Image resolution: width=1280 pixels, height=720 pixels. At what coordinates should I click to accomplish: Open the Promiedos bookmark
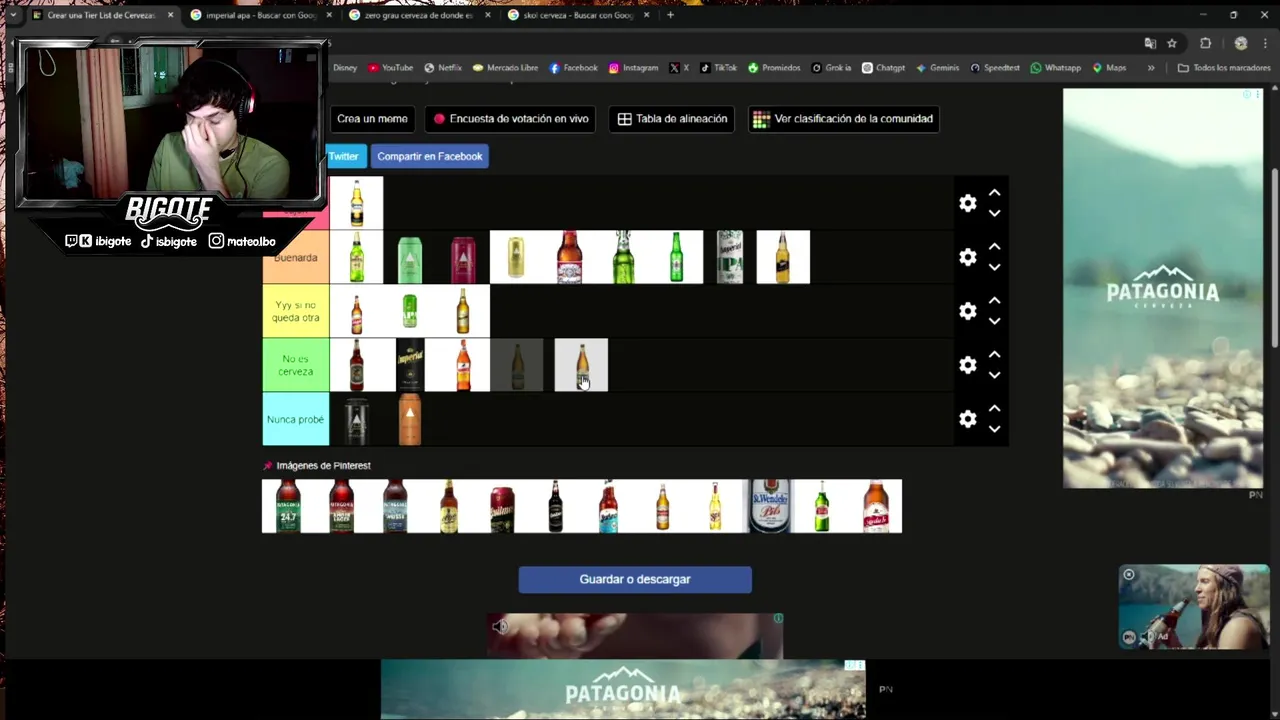pyautogui.click(x=774, y=68)
